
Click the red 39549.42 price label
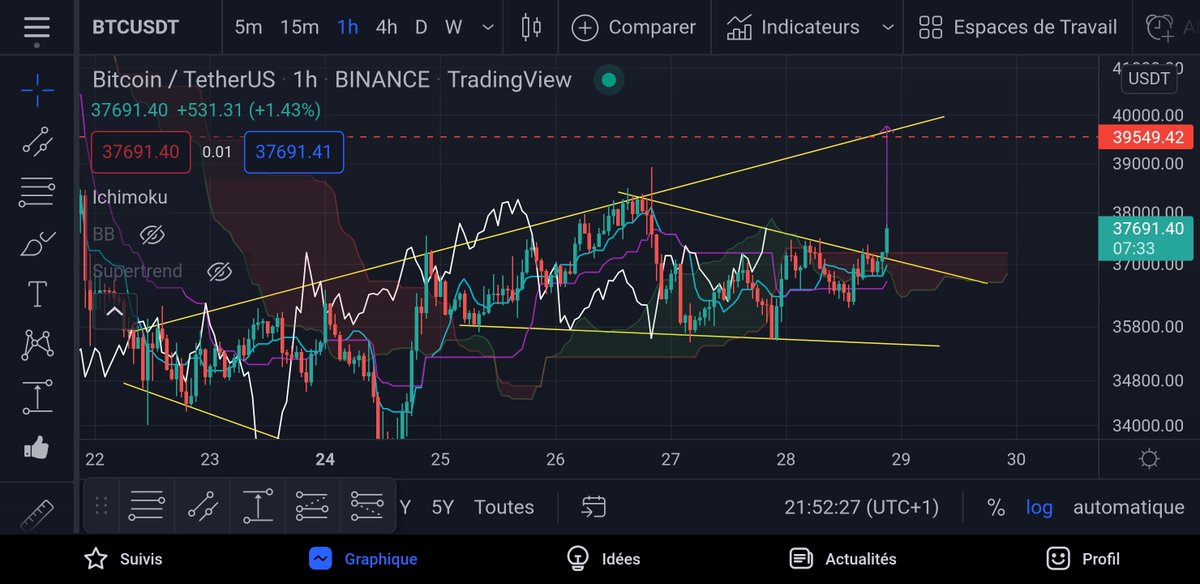(1147, 137)
